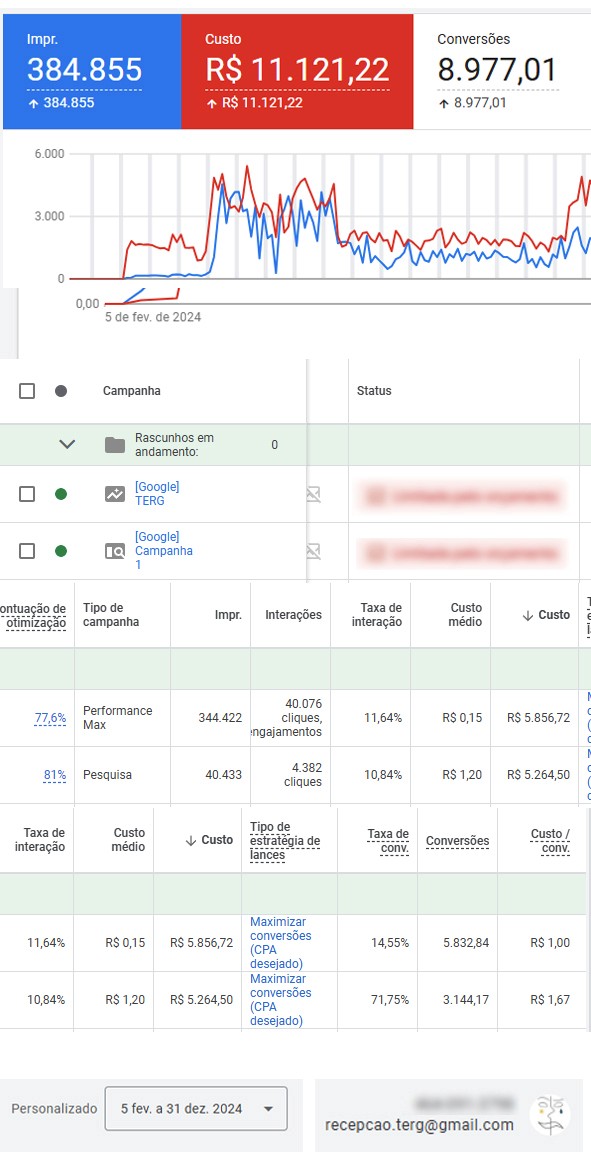Viewport: 591px width, 1168px height.
Task: Tick the checkbox for Campanha 1
Action: 27,551
